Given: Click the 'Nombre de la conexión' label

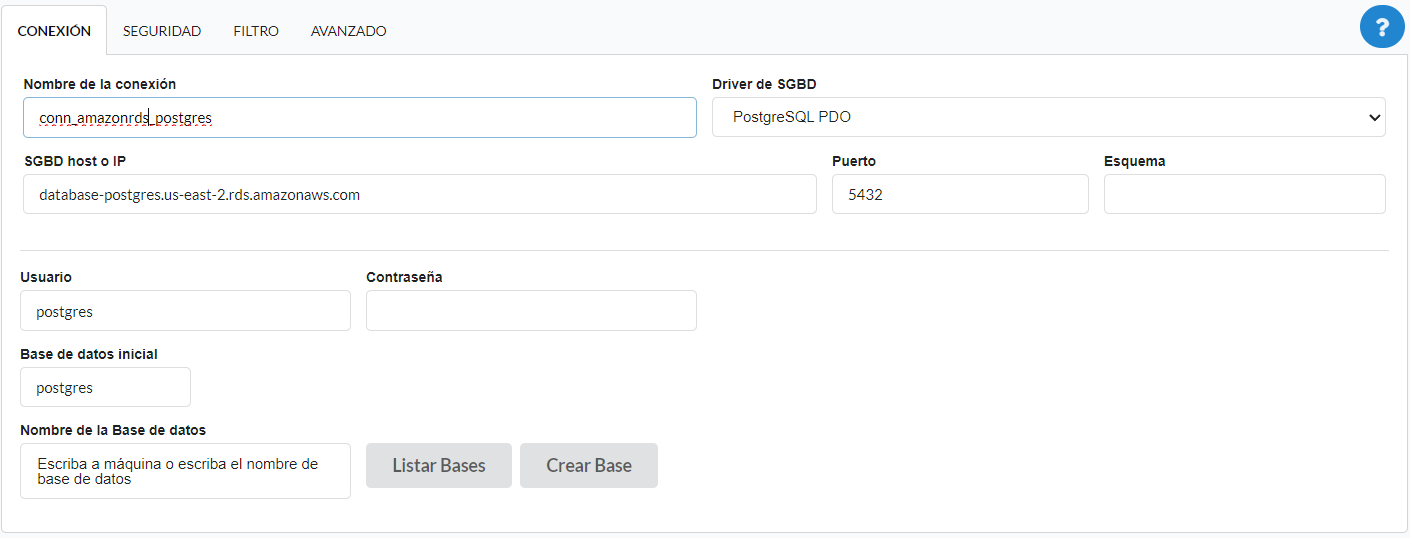Looking at the screenshot, I should pos(100,84).
